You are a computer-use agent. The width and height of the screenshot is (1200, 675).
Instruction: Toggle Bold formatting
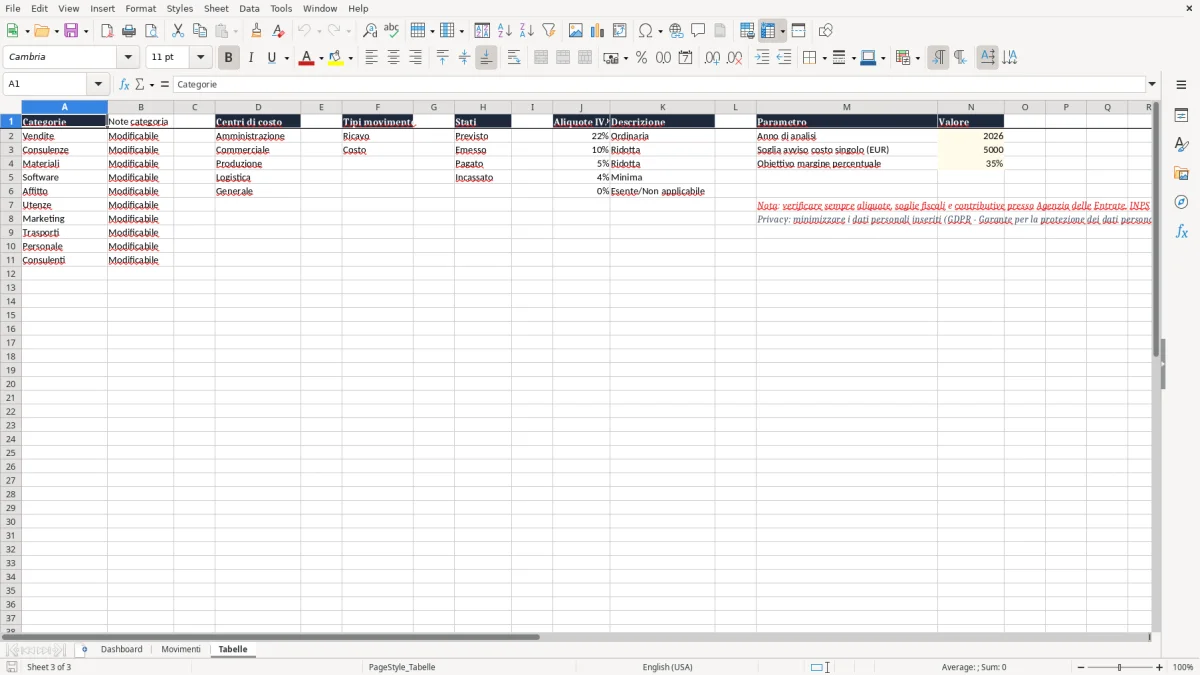pos(229,58)
